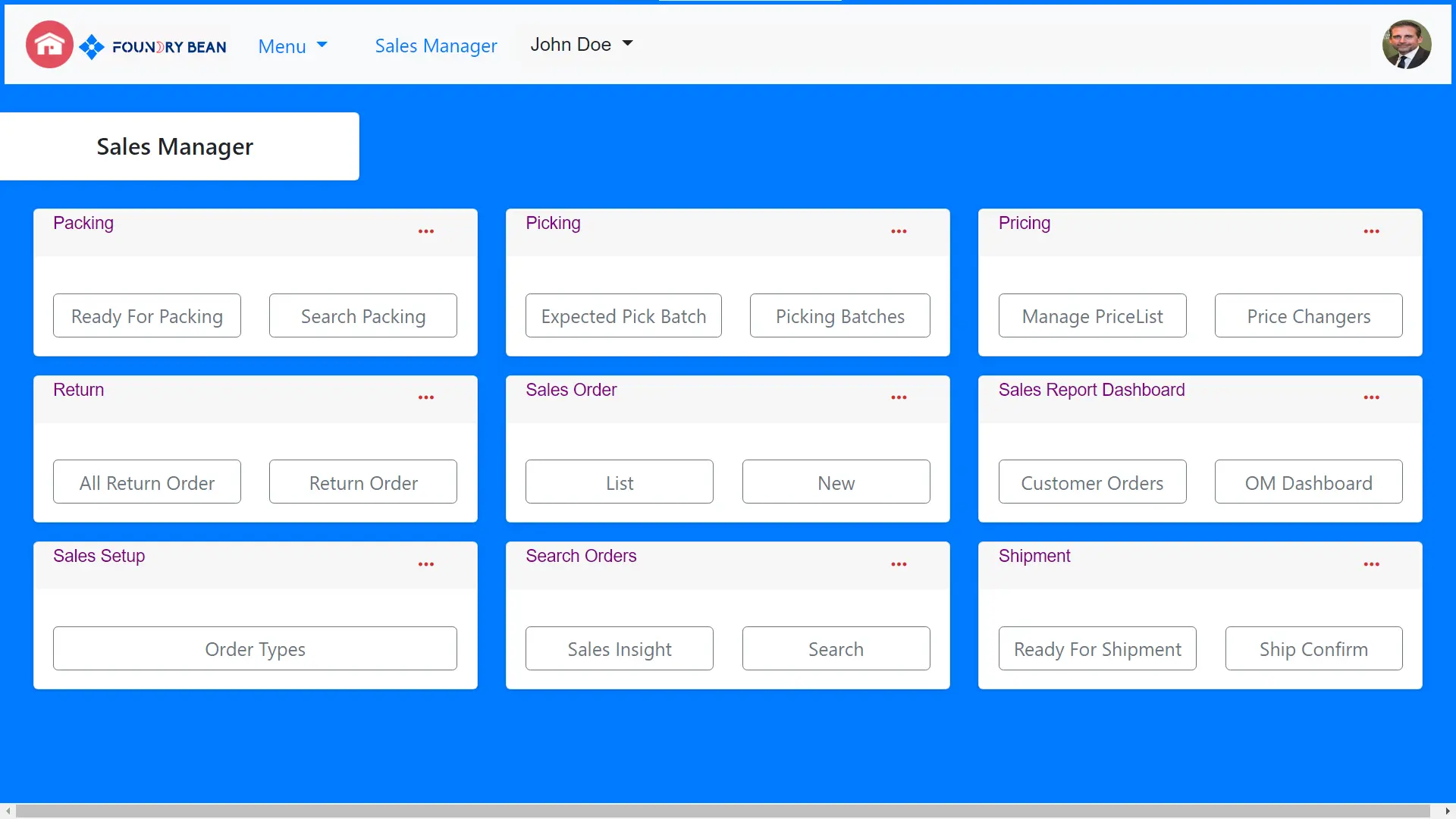
Task: Open the John Doe account dropdown
Action: tap(582, 44)
